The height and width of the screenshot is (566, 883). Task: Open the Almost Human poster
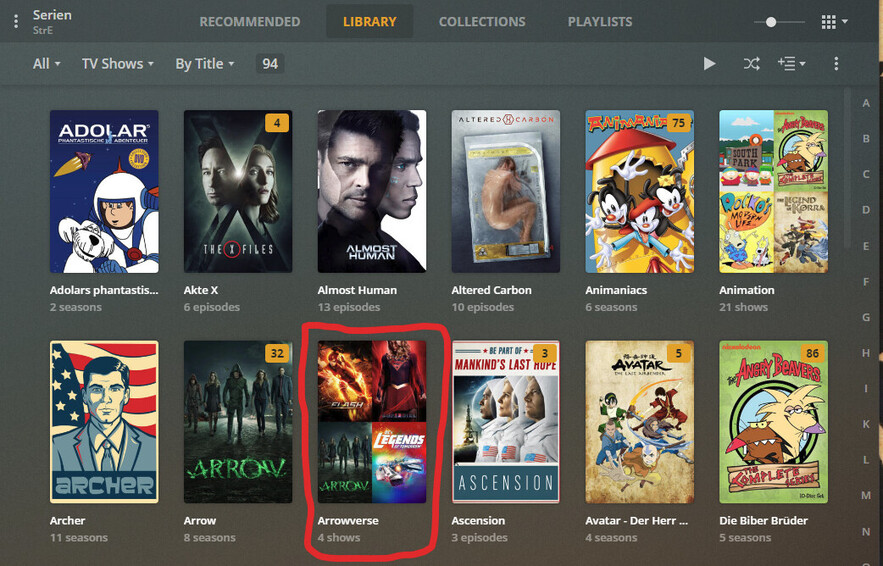[x=372, y=191]
